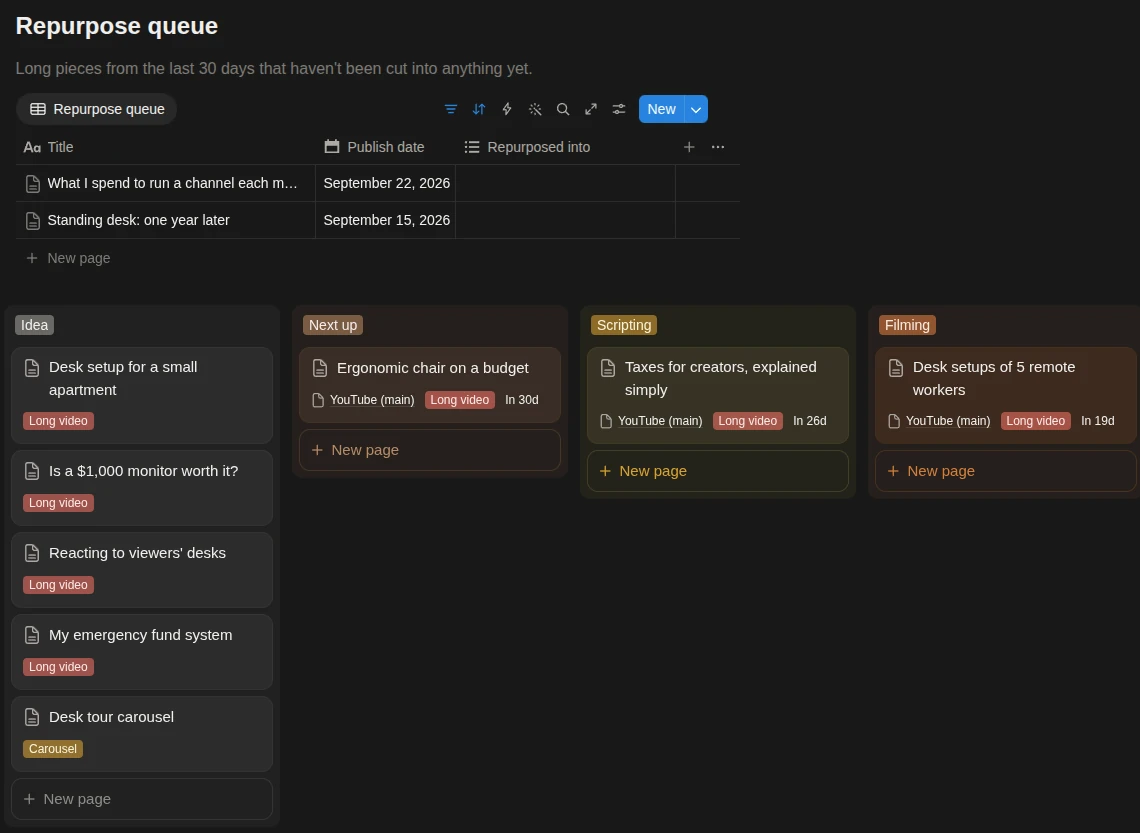Click page icon of What I spend row

(33, 184)
